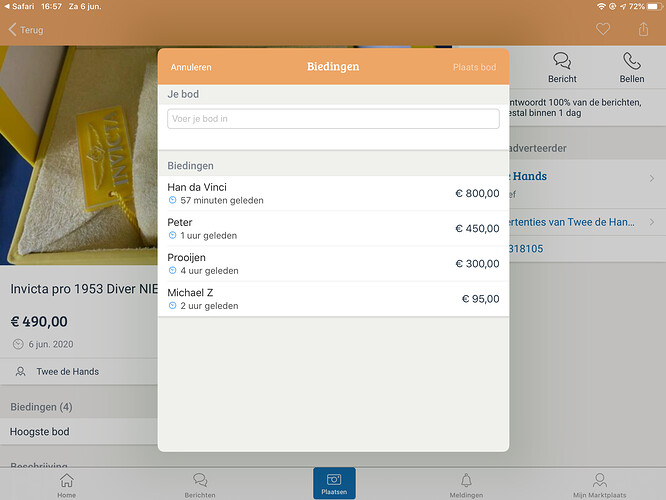Tap the clock icon beside '4 uur geleden'

tap(172, 271)
